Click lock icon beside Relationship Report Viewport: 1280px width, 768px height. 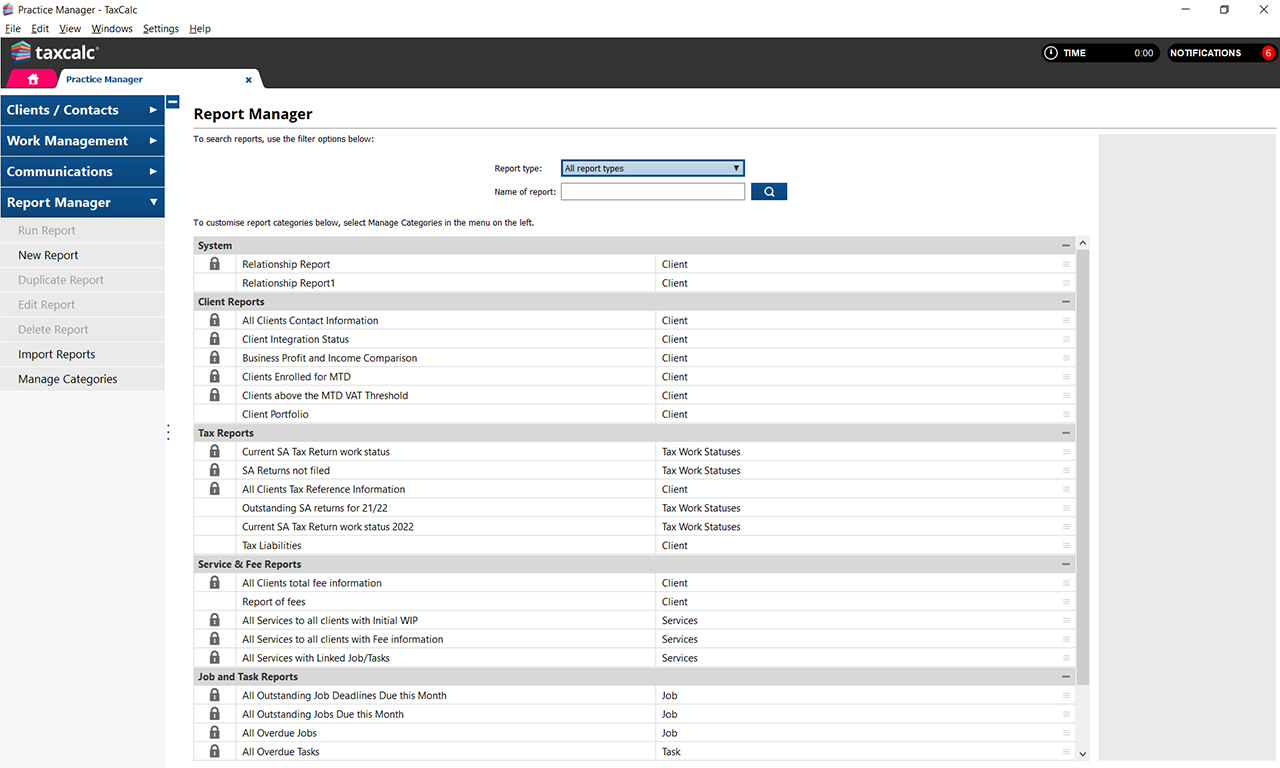214,264
